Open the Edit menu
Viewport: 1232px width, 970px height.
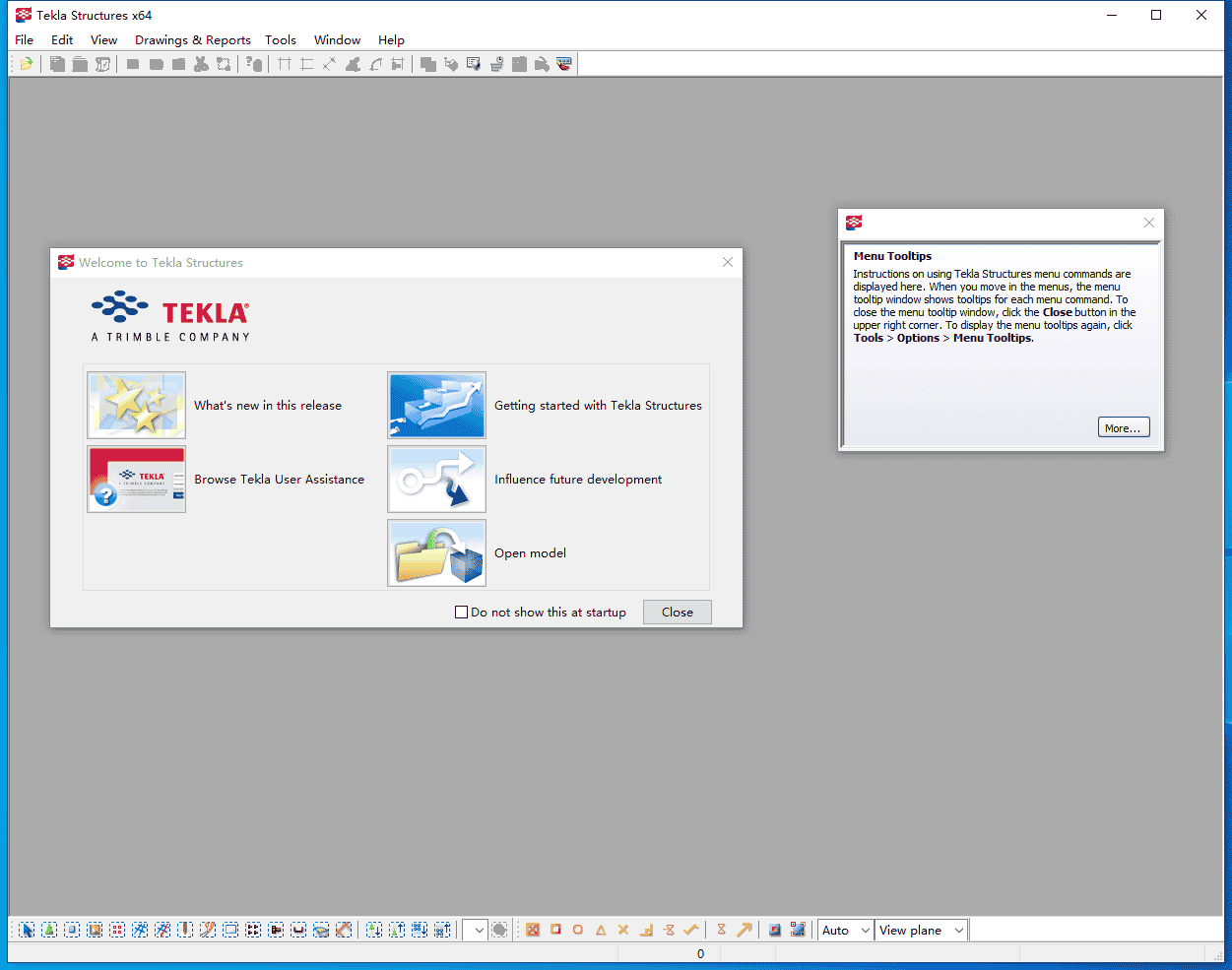coord(62,40)
